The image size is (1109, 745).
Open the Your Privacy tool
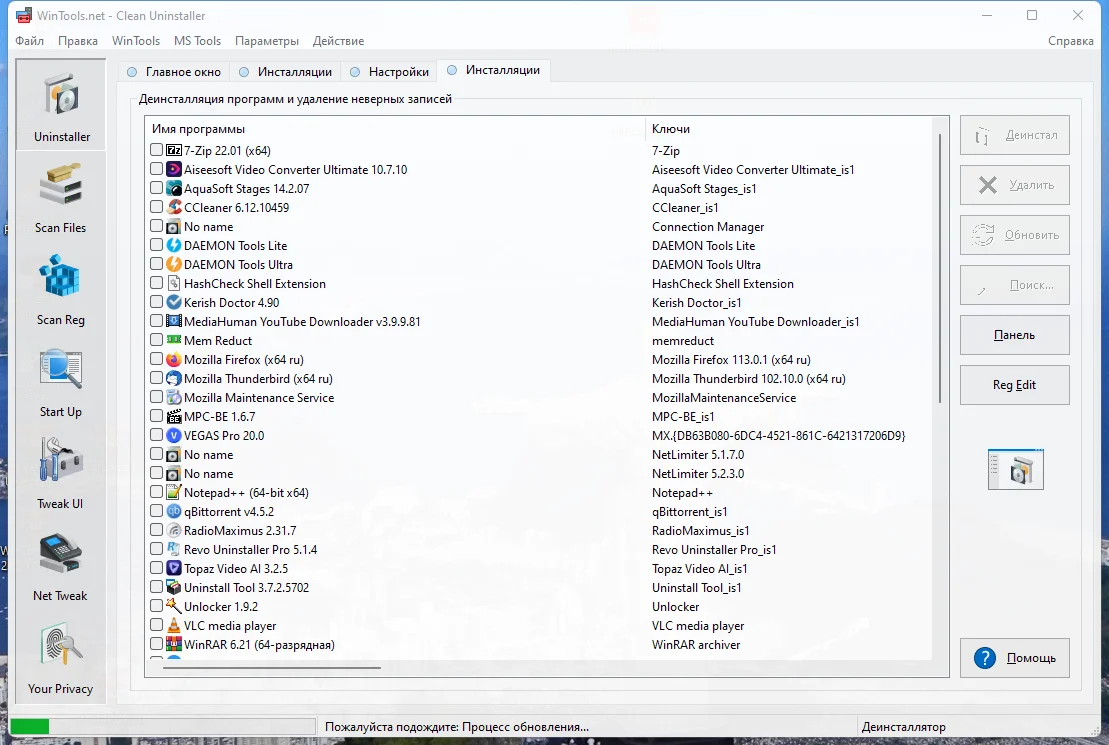61,657
